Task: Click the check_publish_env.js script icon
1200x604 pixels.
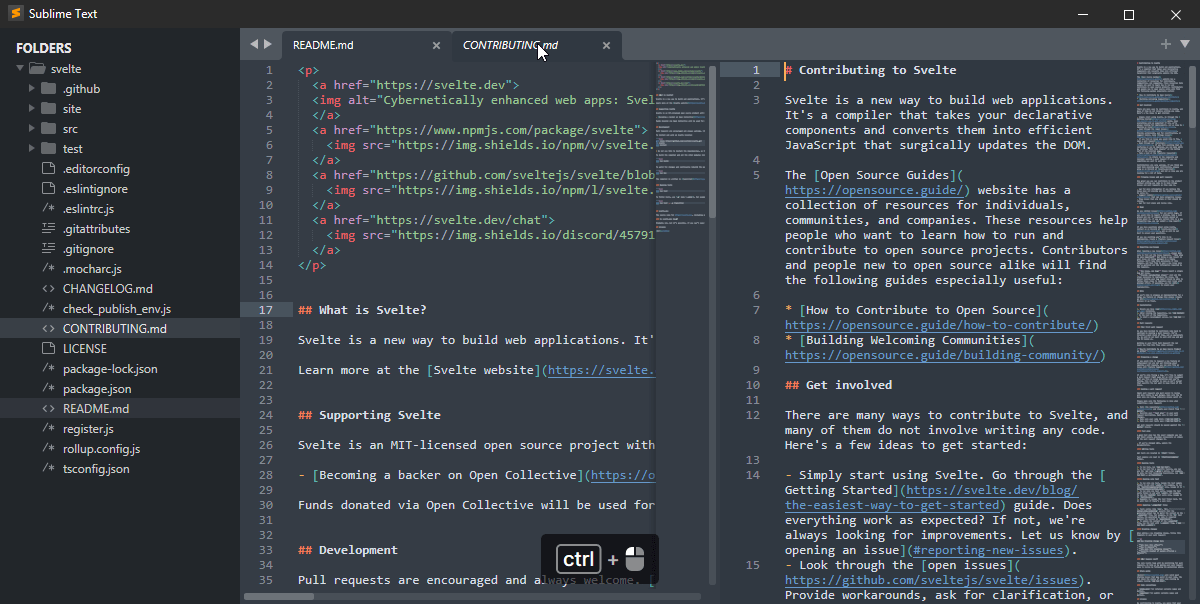Action: pyautogui.click(x=48, y=309)
